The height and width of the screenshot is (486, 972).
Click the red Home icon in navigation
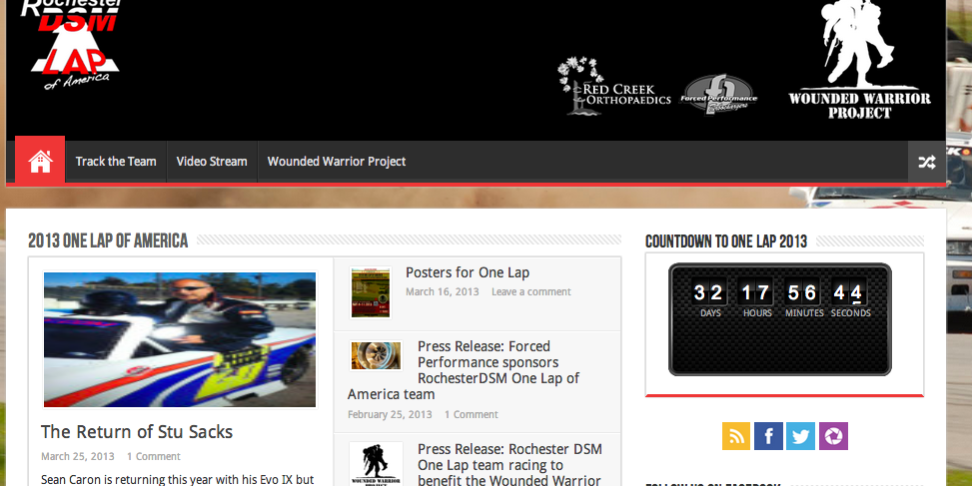coord(40,161)
